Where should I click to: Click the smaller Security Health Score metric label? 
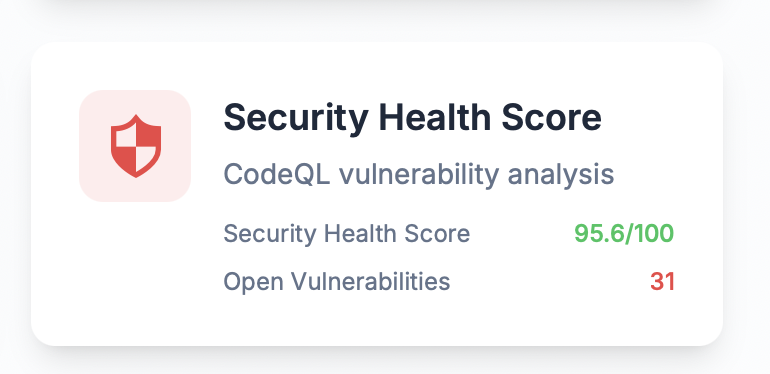[x=347, y=234]
